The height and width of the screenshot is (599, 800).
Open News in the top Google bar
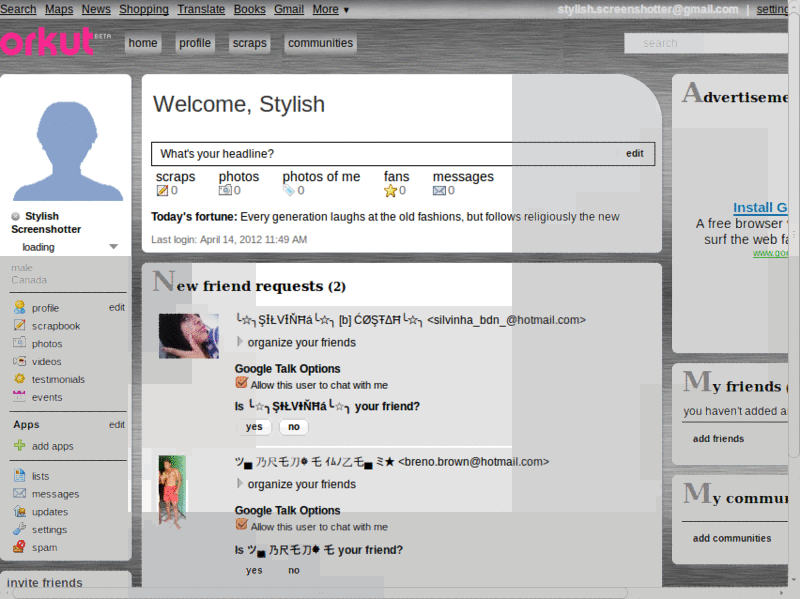(x=96, y=9)
